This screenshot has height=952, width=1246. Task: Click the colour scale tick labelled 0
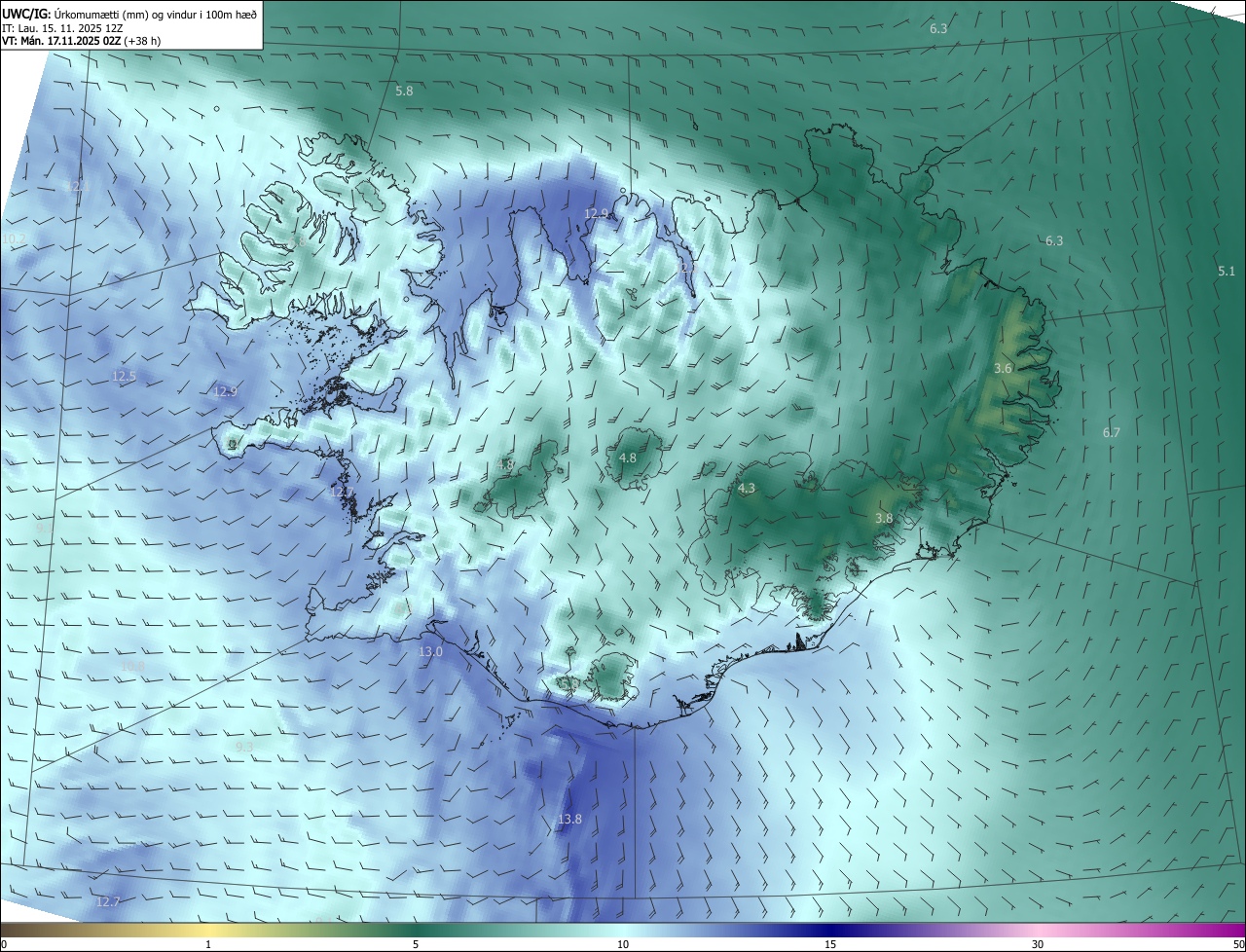point(4,944)
